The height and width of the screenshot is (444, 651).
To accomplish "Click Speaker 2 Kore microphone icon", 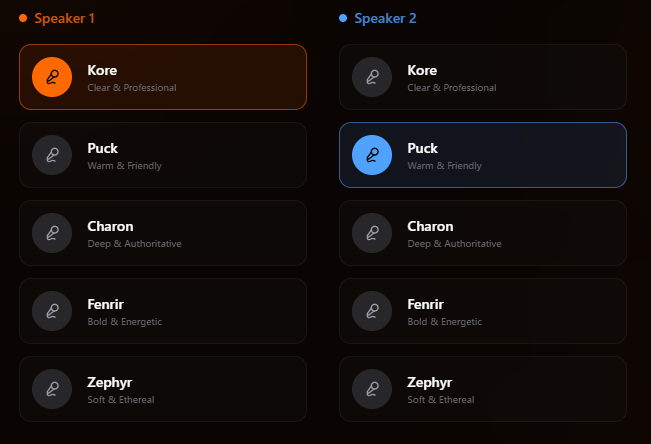I will (x=372, y=77).
